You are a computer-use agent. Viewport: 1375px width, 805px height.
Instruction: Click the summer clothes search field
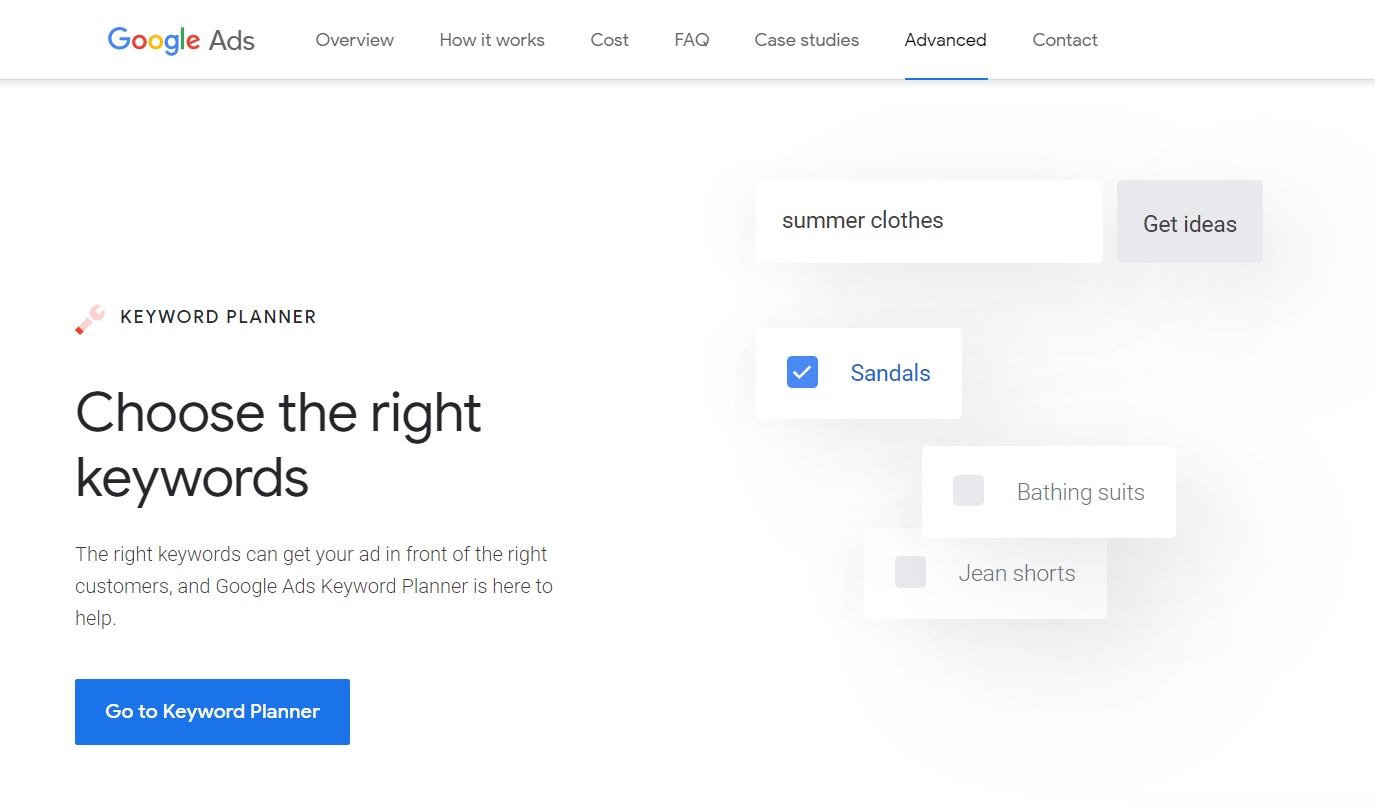click(x=929, y=221)
